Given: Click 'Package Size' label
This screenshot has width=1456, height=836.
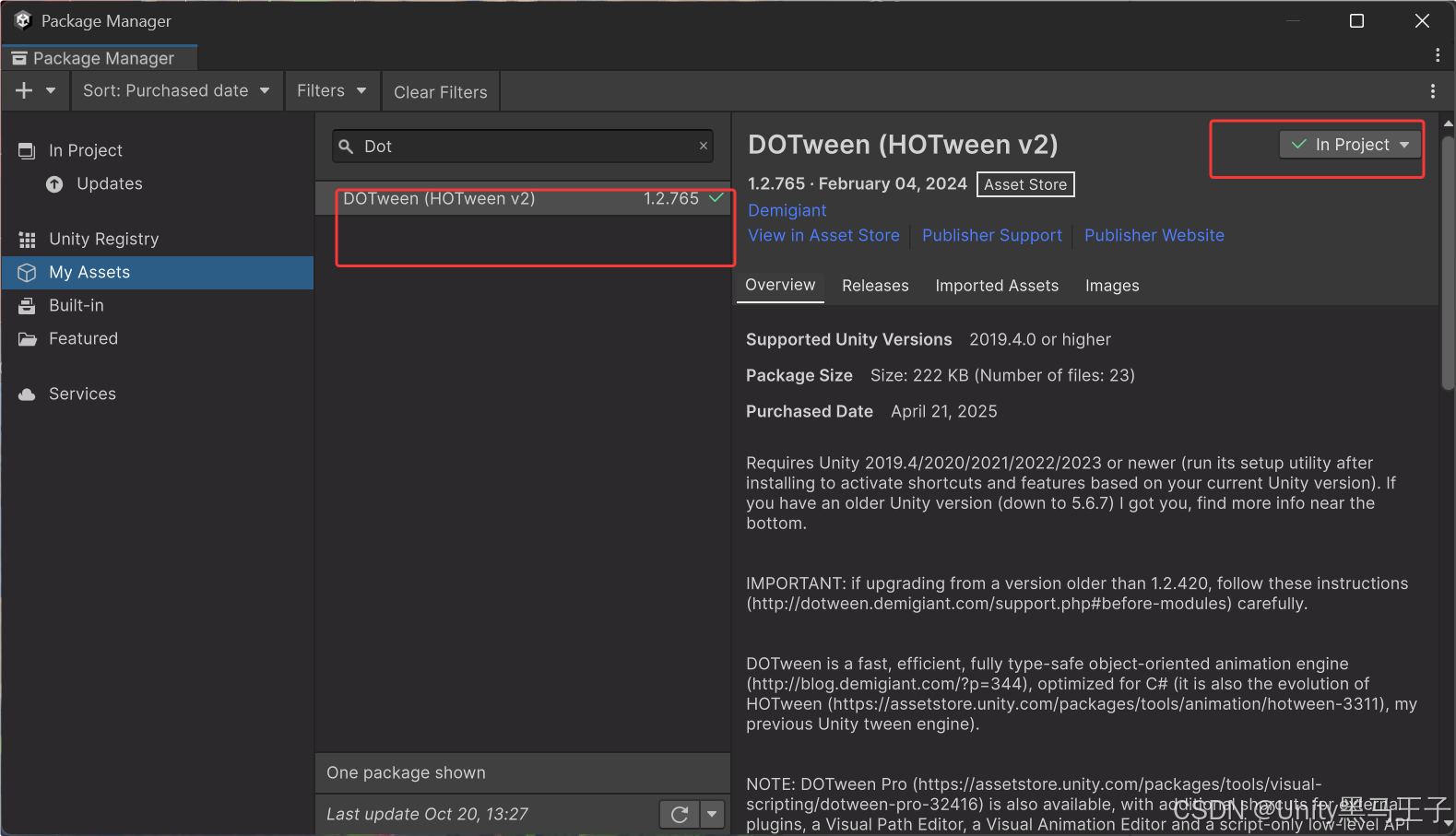Looking at the screenshot, I should 799,375.
